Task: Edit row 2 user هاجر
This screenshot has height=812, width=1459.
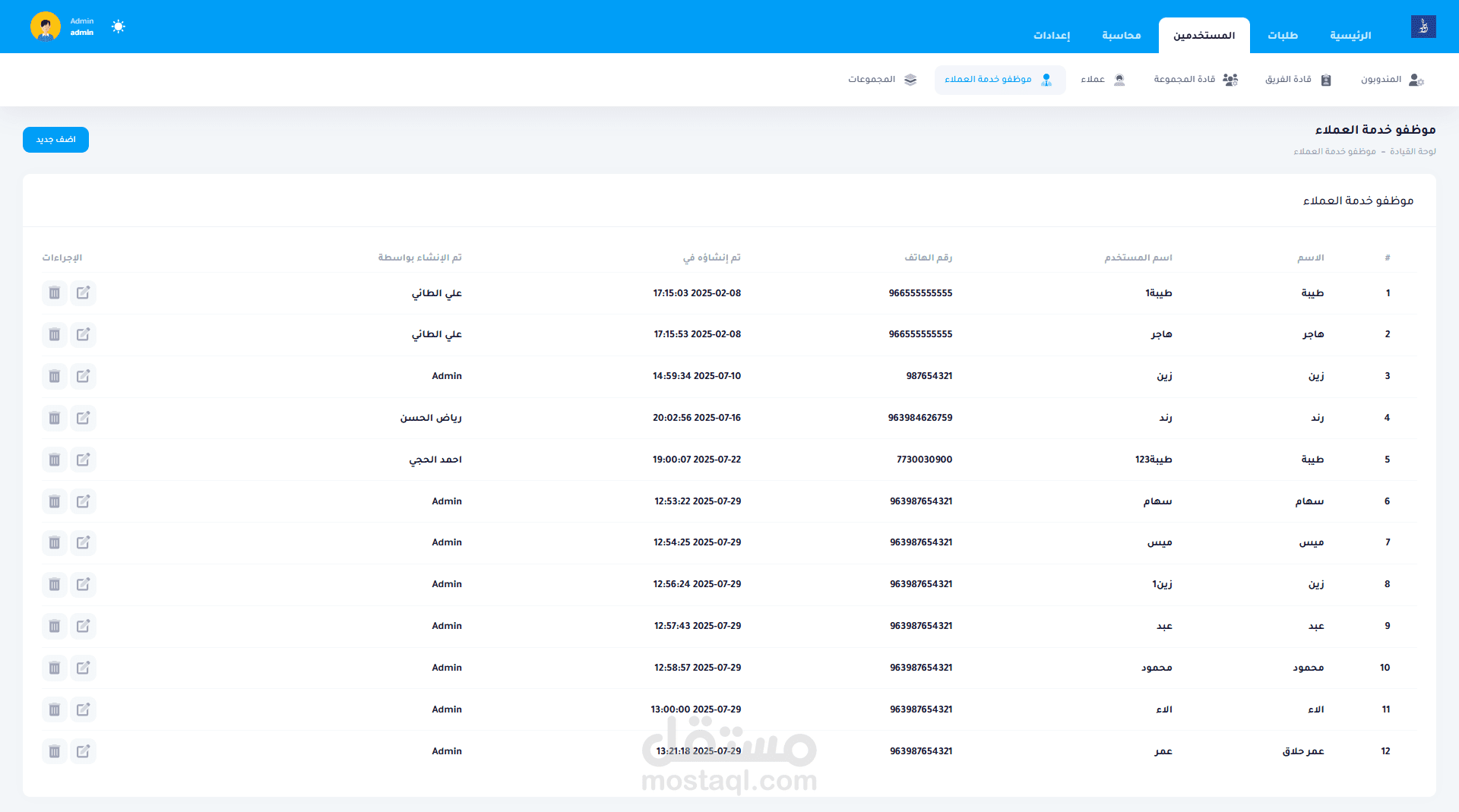Action: [83, 334]
